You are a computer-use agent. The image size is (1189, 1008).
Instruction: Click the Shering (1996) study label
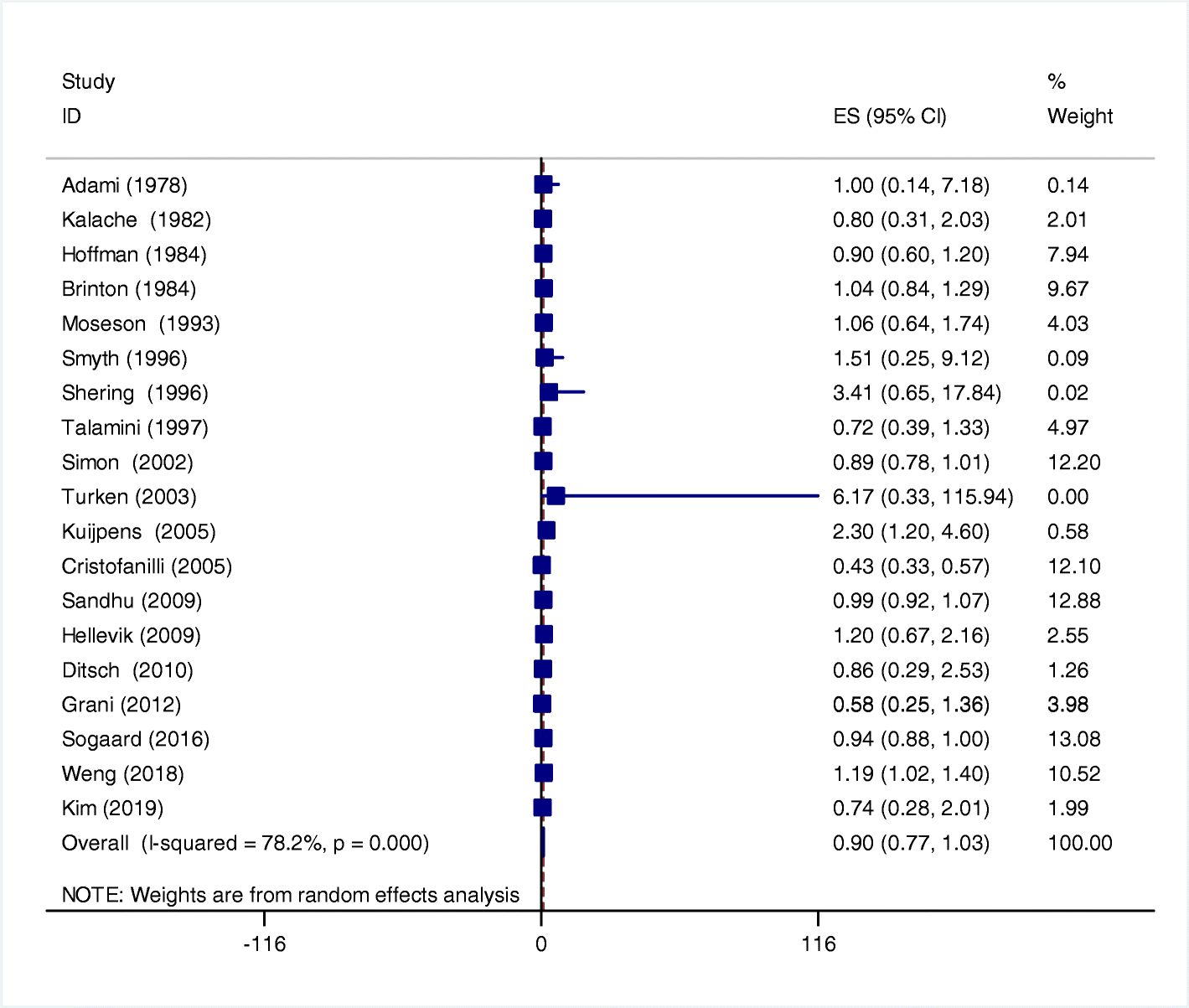pos(135,393)
